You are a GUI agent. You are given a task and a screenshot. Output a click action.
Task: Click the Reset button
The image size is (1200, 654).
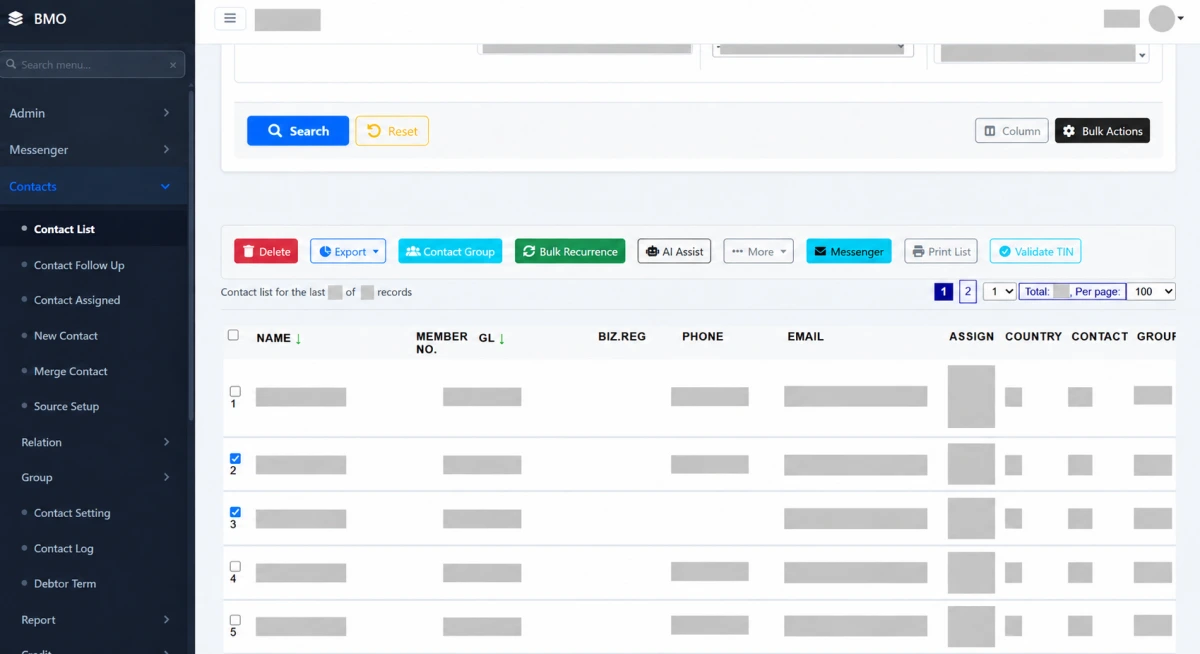click(x=392, y=131)
